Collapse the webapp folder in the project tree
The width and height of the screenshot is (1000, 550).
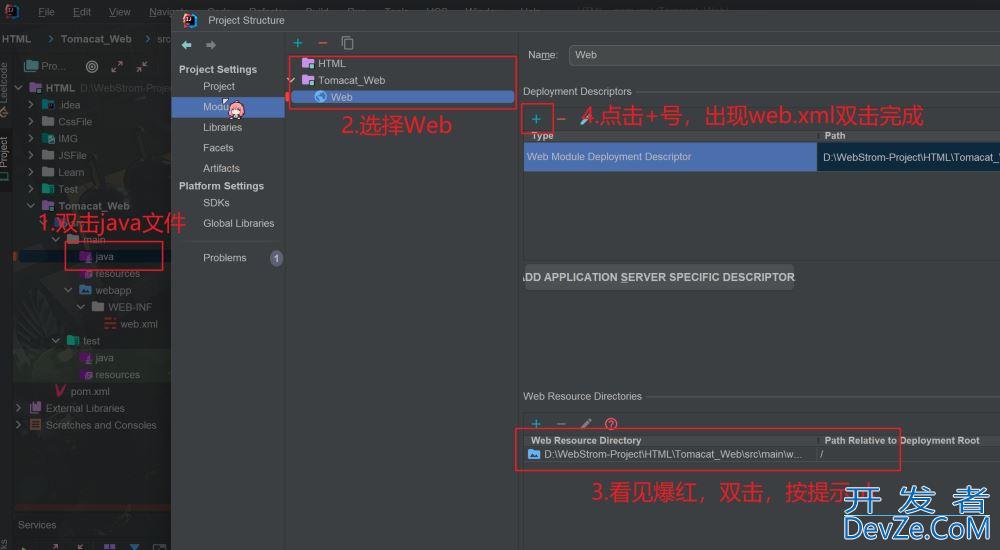pos(68,290)
